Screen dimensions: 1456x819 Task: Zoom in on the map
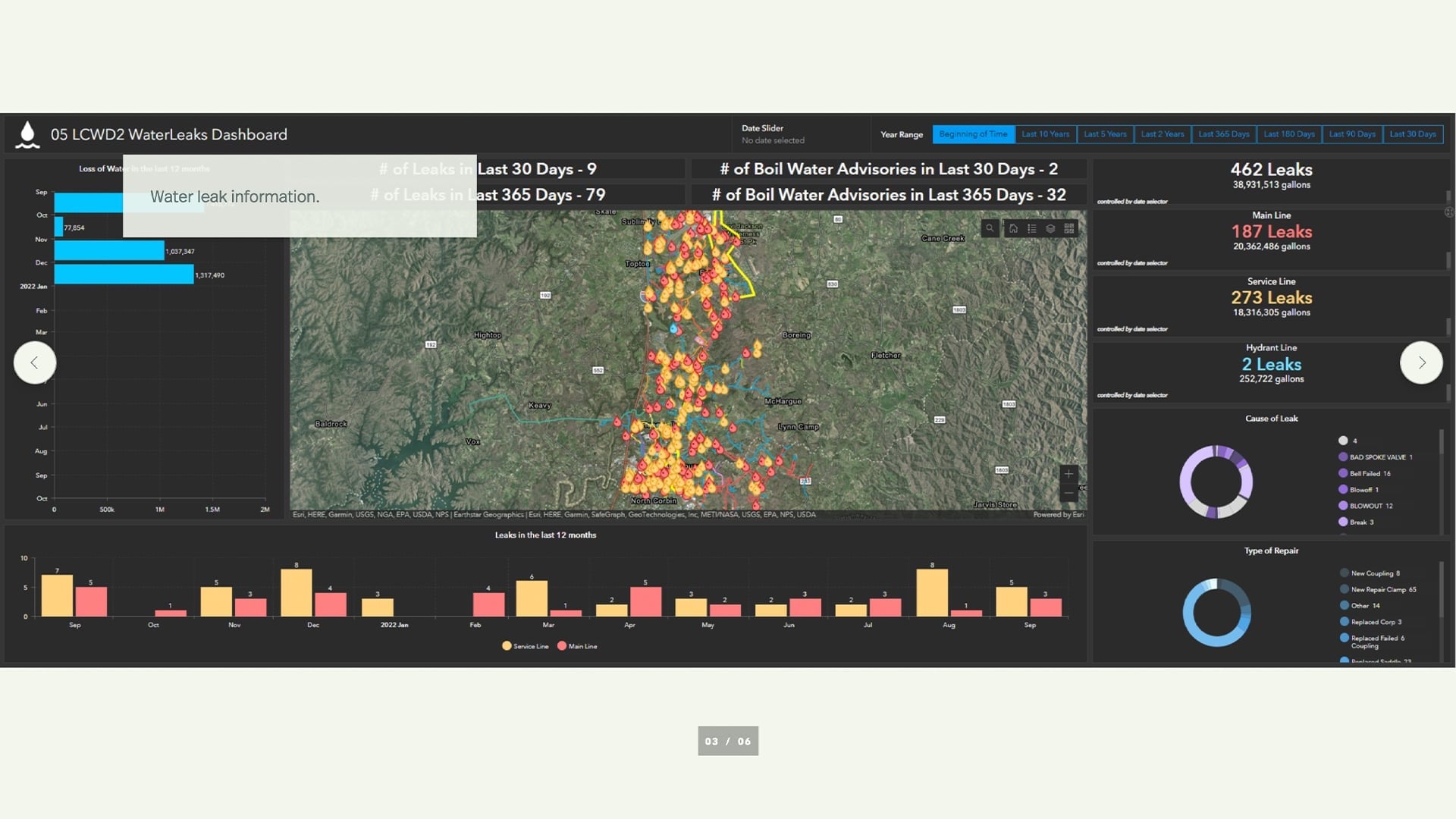click(1068, 474)
